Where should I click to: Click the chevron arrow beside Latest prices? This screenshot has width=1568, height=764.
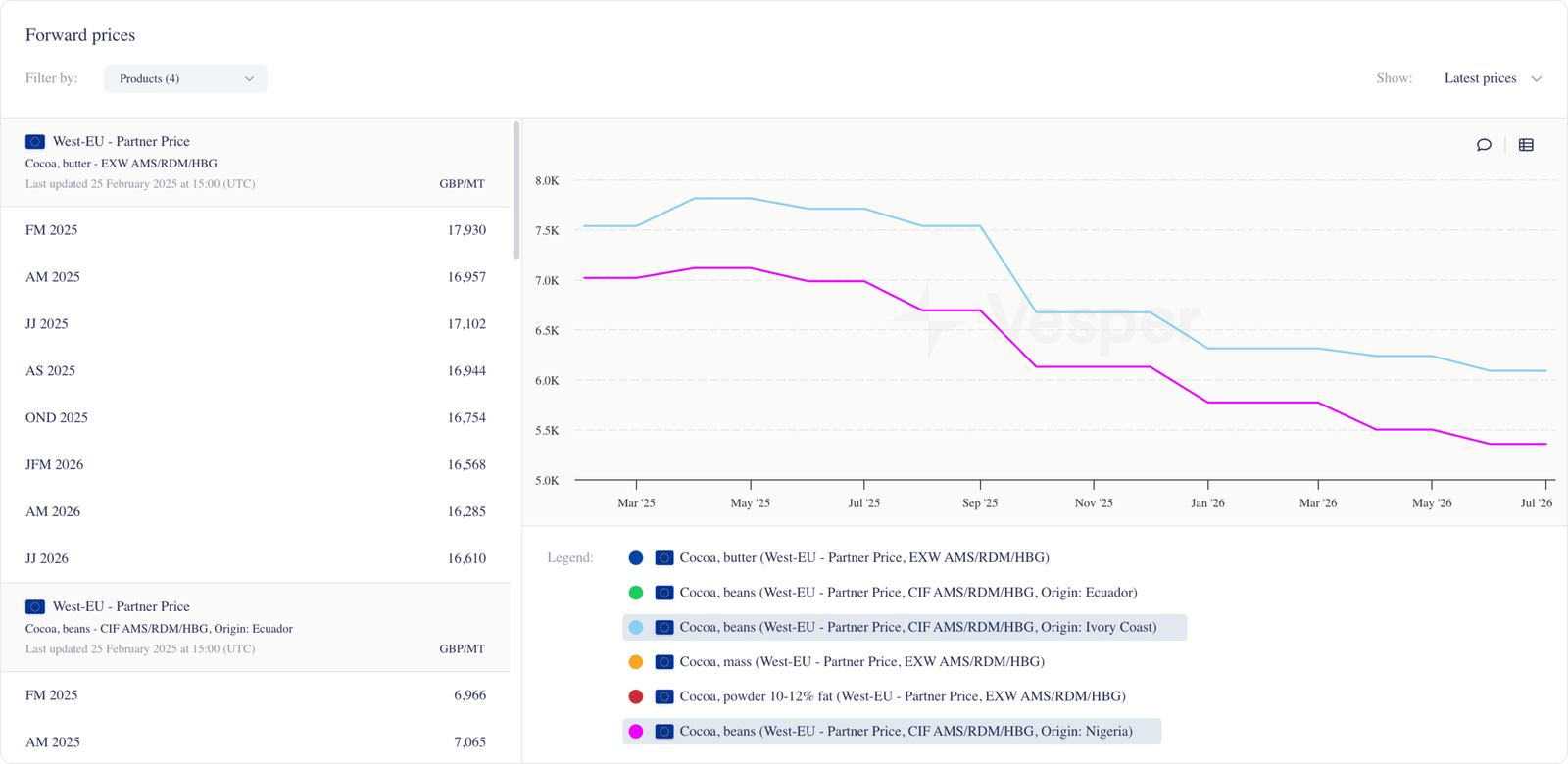1537,79
